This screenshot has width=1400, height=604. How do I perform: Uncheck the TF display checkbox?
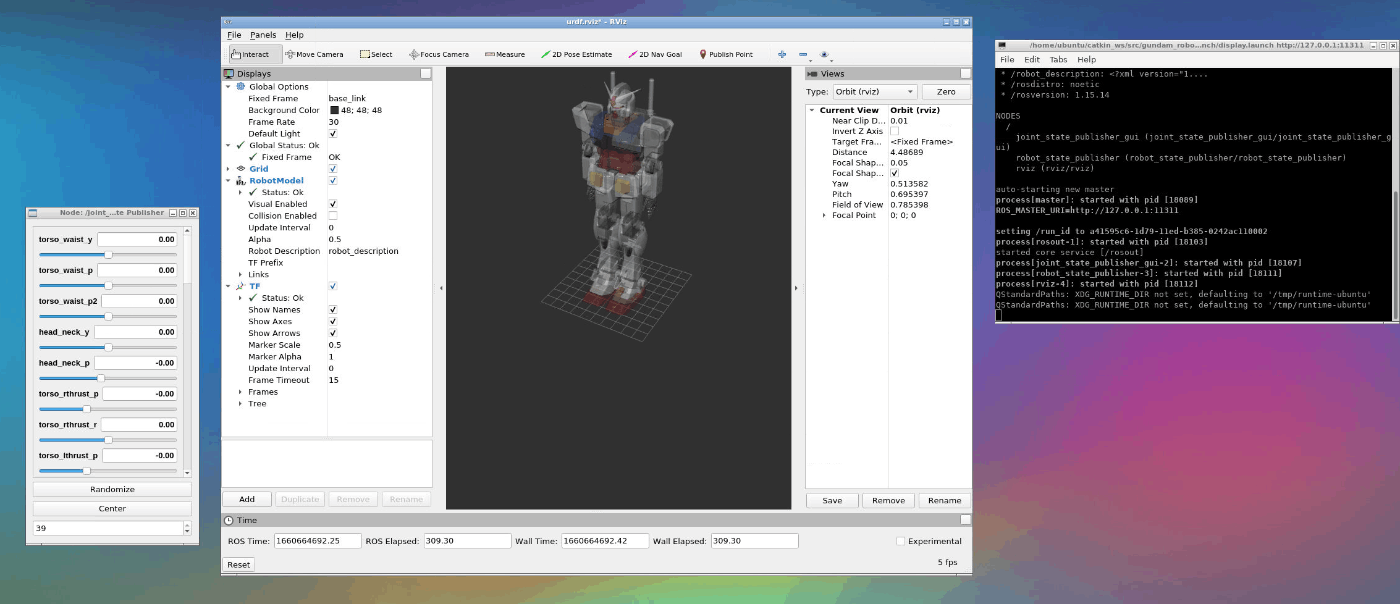(333, 286)
